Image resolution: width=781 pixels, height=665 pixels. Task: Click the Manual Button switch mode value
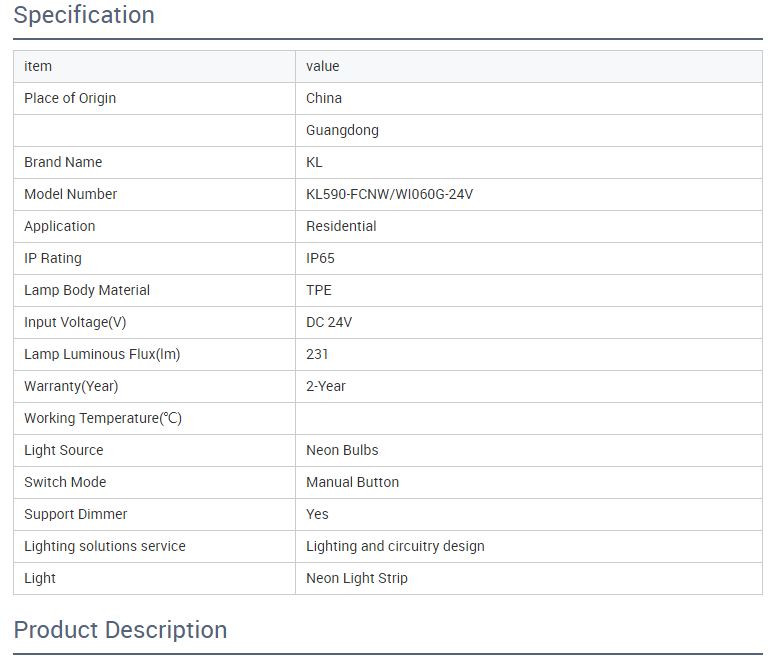tap(352, 482)
